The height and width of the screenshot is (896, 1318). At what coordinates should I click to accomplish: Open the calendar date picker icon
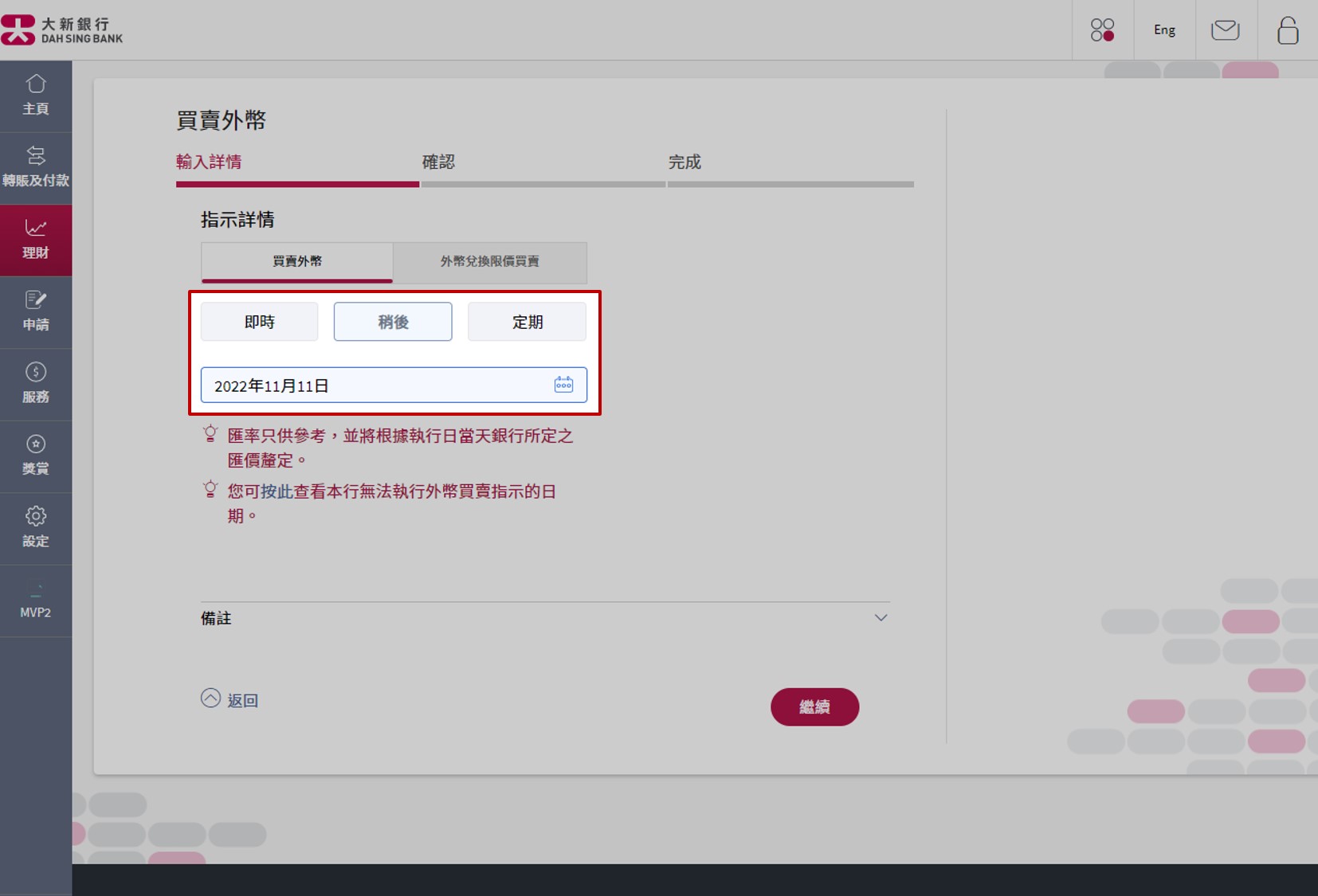coord(563,385)
